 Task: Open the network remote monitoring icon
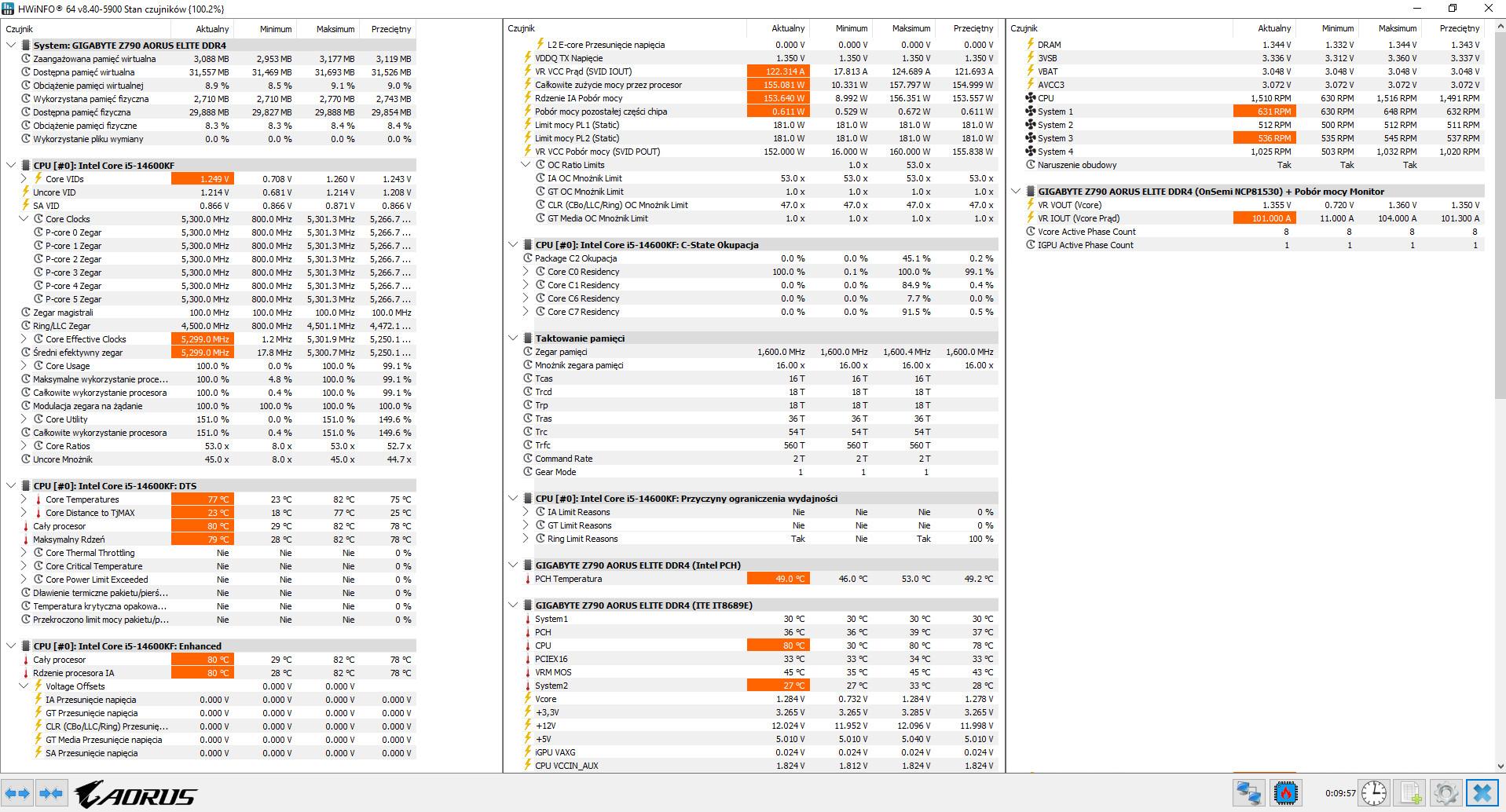point(1248,793)
